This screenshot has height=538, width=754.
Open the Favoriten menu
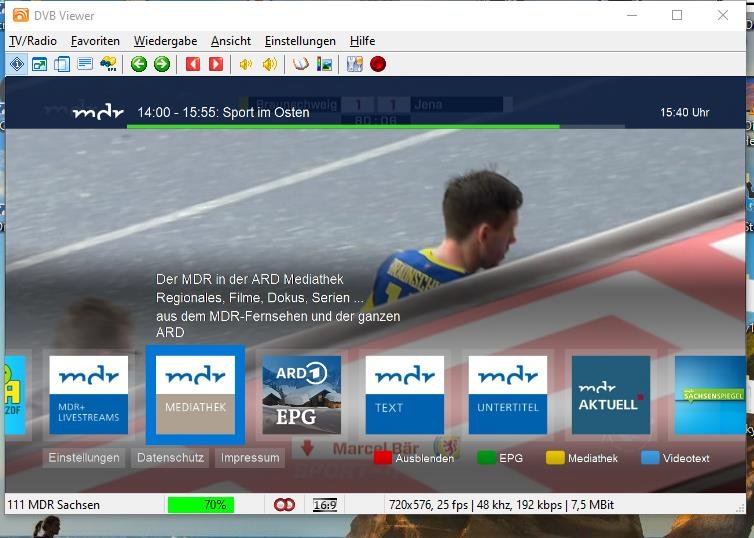95,41
